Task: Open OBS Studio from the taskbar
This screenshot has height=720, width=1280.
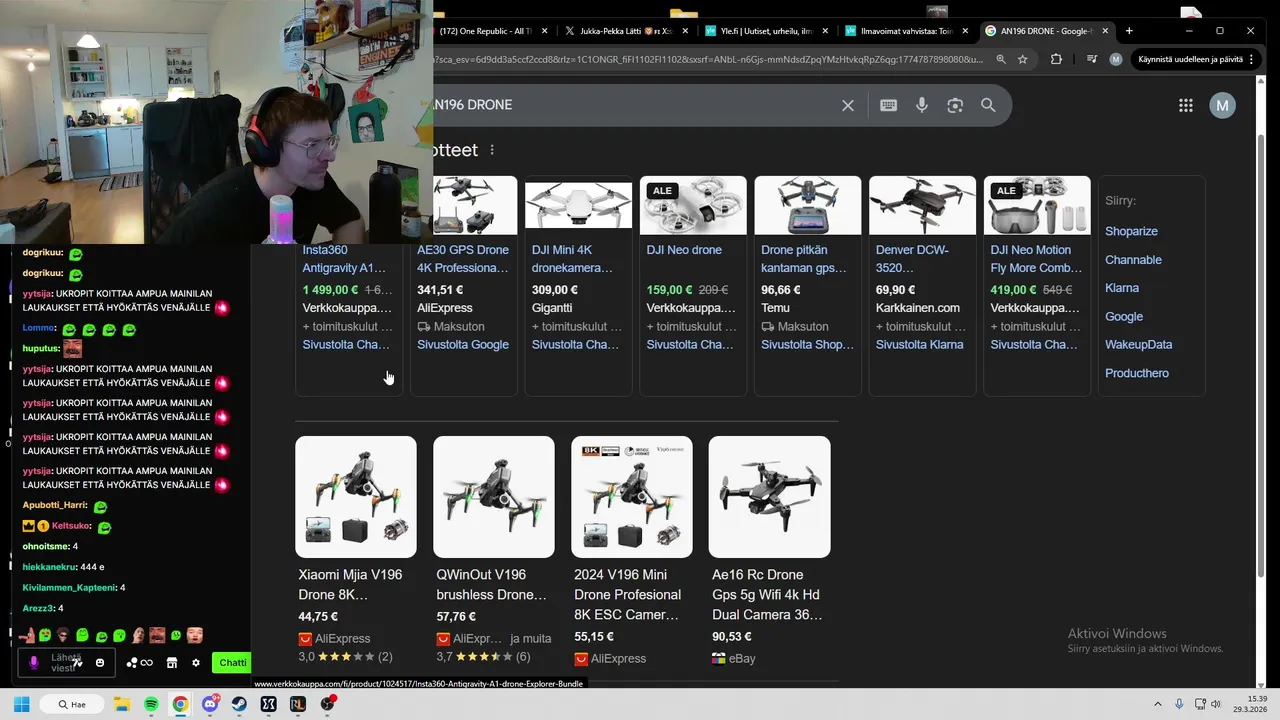Action: point(328,704)
